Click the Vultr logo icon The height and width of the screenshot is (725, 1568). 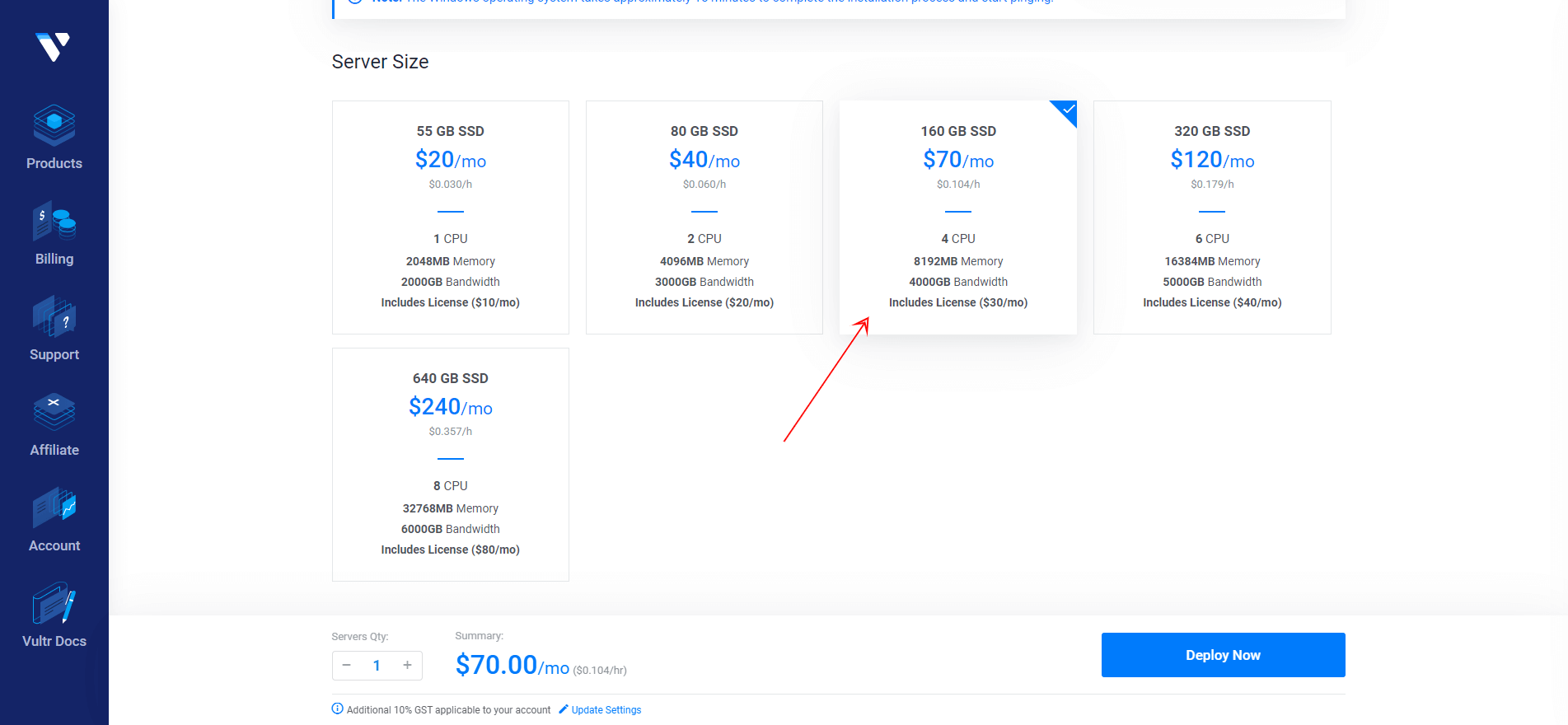[54, 47]
